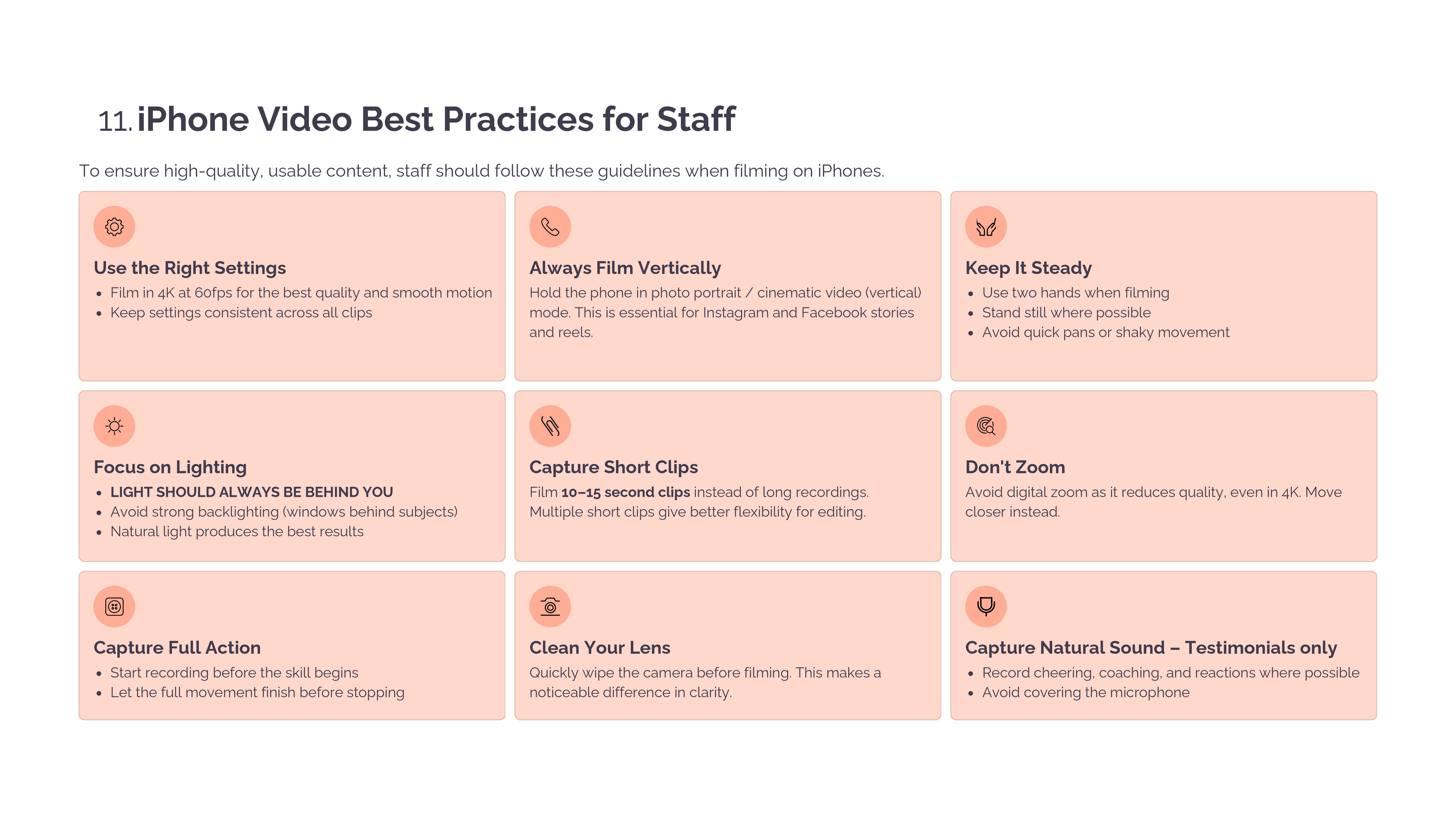Screen dimensions: 1456x819
Task: Click the intro sentence about filming on iPhones
Action: point(481,171)
